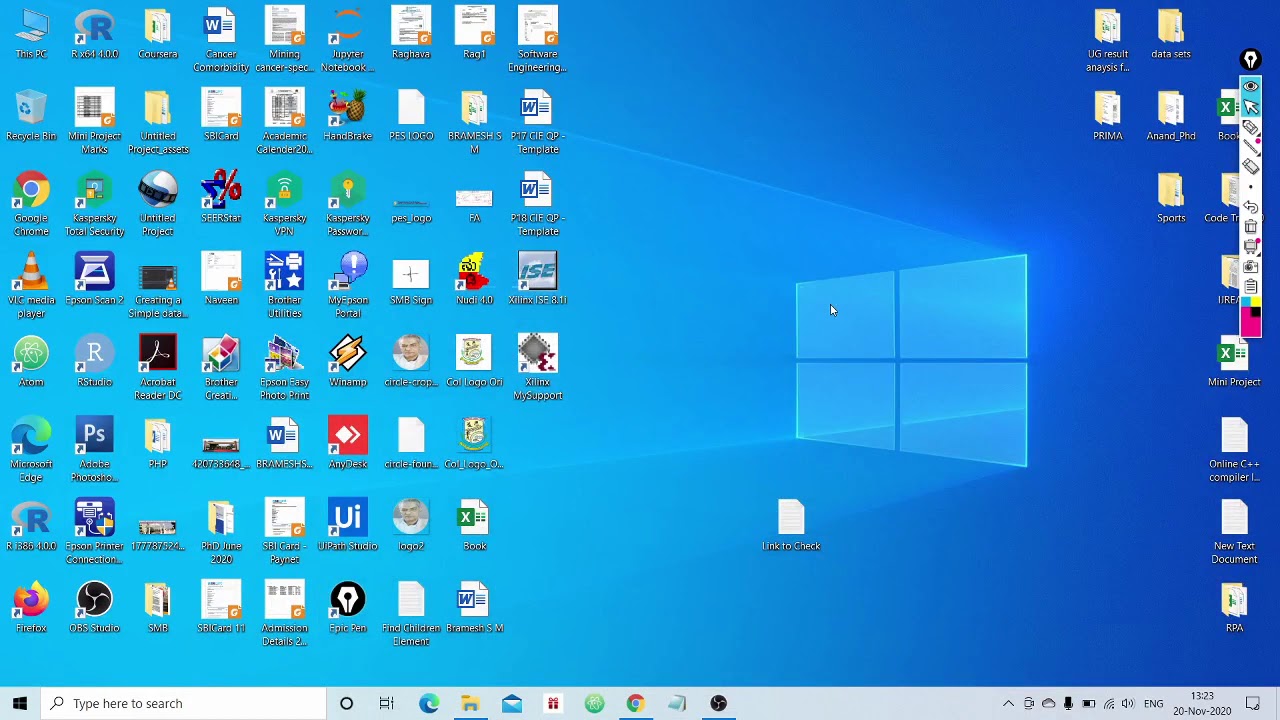Clear all ink with the trash icon
The height and width of the screenshot is (720, 1280).
tap(1250, 227)
